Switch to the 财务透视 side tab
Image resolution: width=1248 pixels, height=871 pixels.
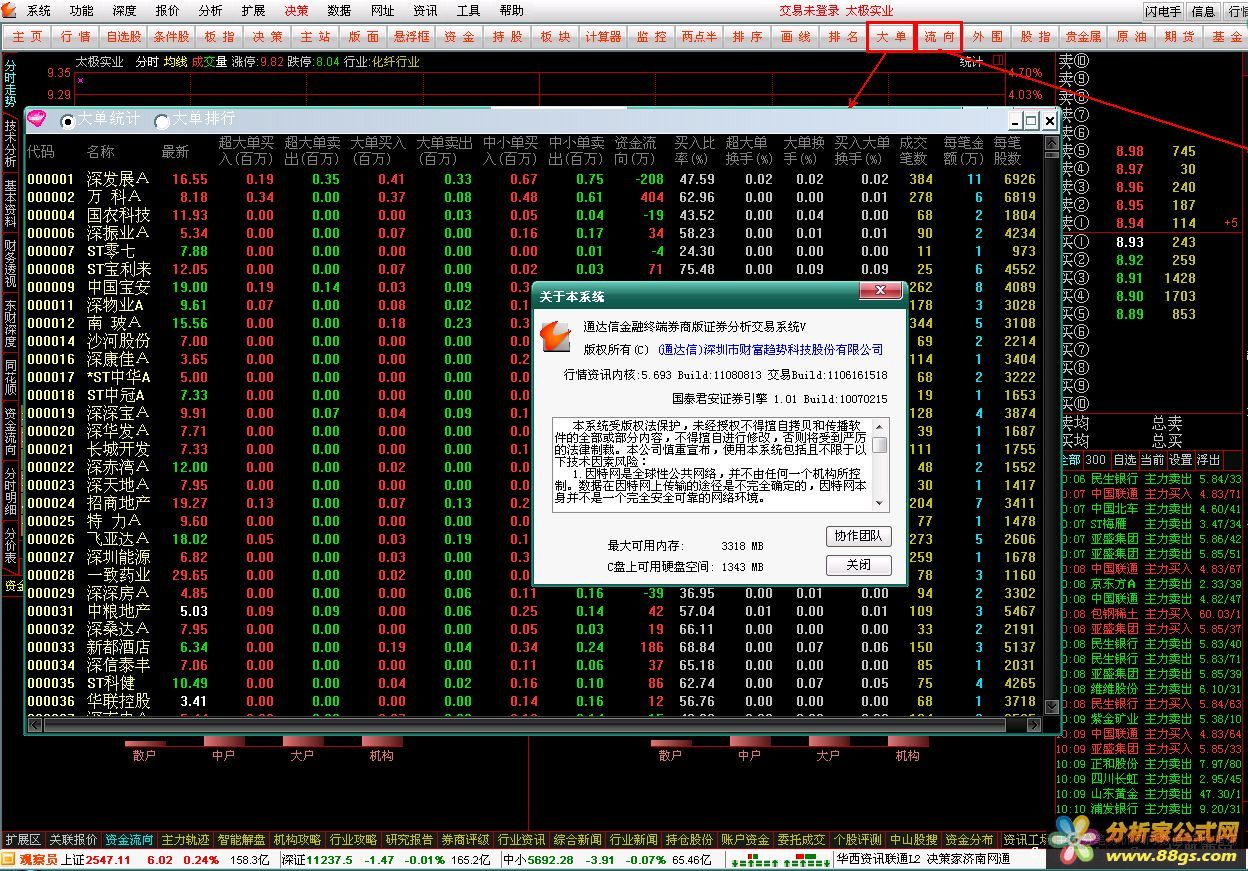tap(10, 263)
